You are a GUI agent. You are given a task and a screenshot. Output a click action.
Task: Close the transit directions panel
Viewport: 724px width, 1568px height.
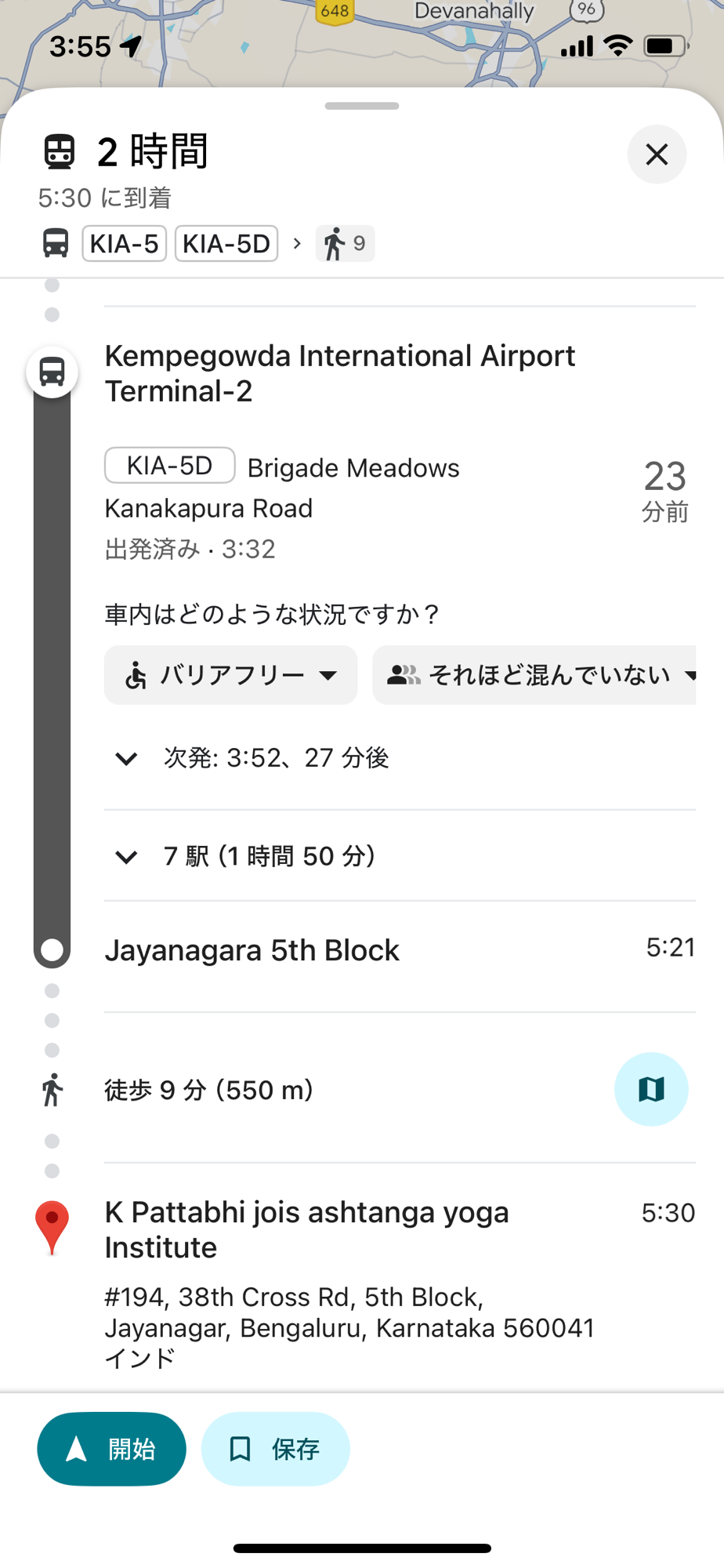[x=657, y=154]
